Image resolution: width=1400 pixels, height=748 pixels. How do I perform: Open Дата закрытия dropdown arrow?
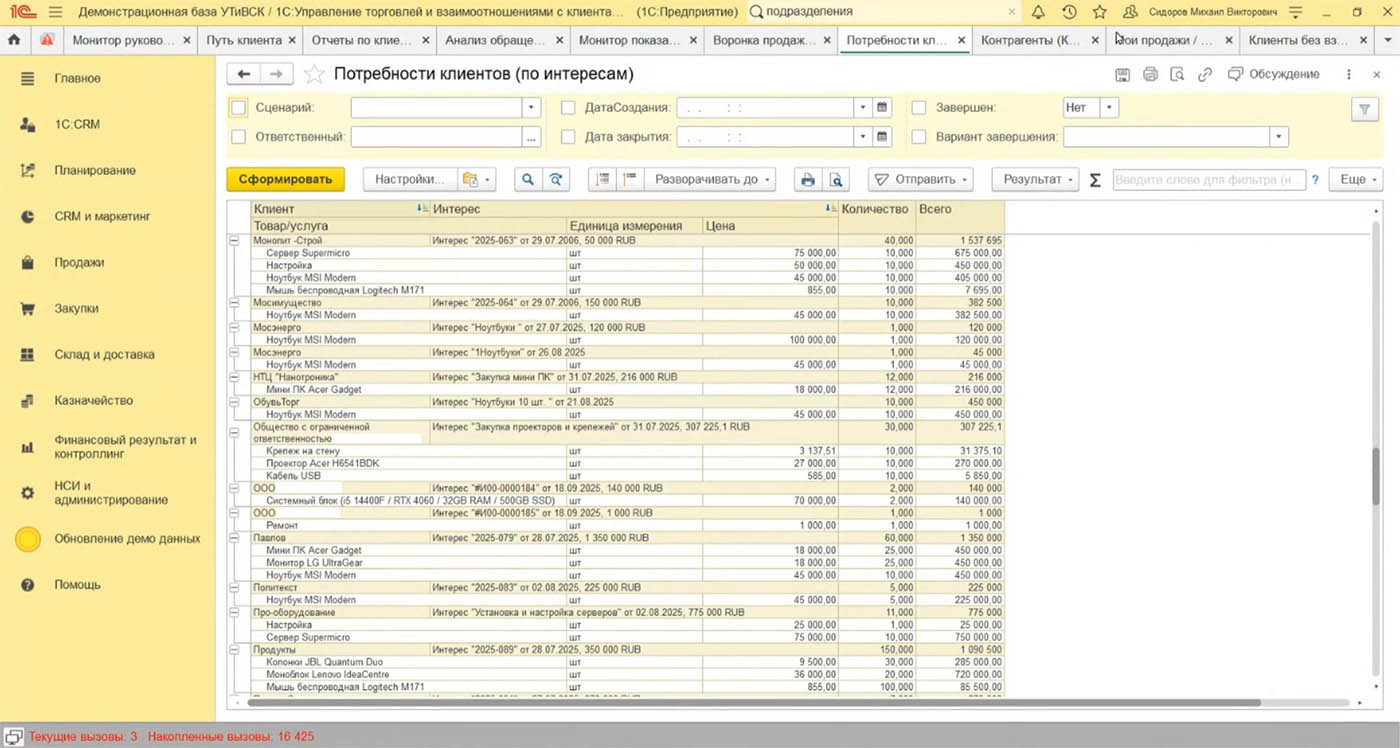863,137
